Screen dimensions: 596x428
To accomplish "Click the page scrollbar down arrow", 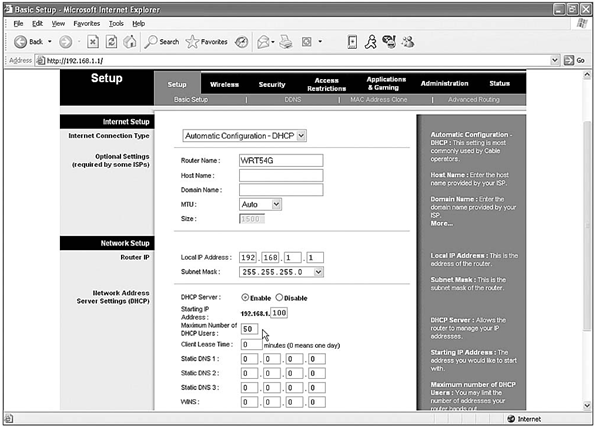I will (587, 406).
